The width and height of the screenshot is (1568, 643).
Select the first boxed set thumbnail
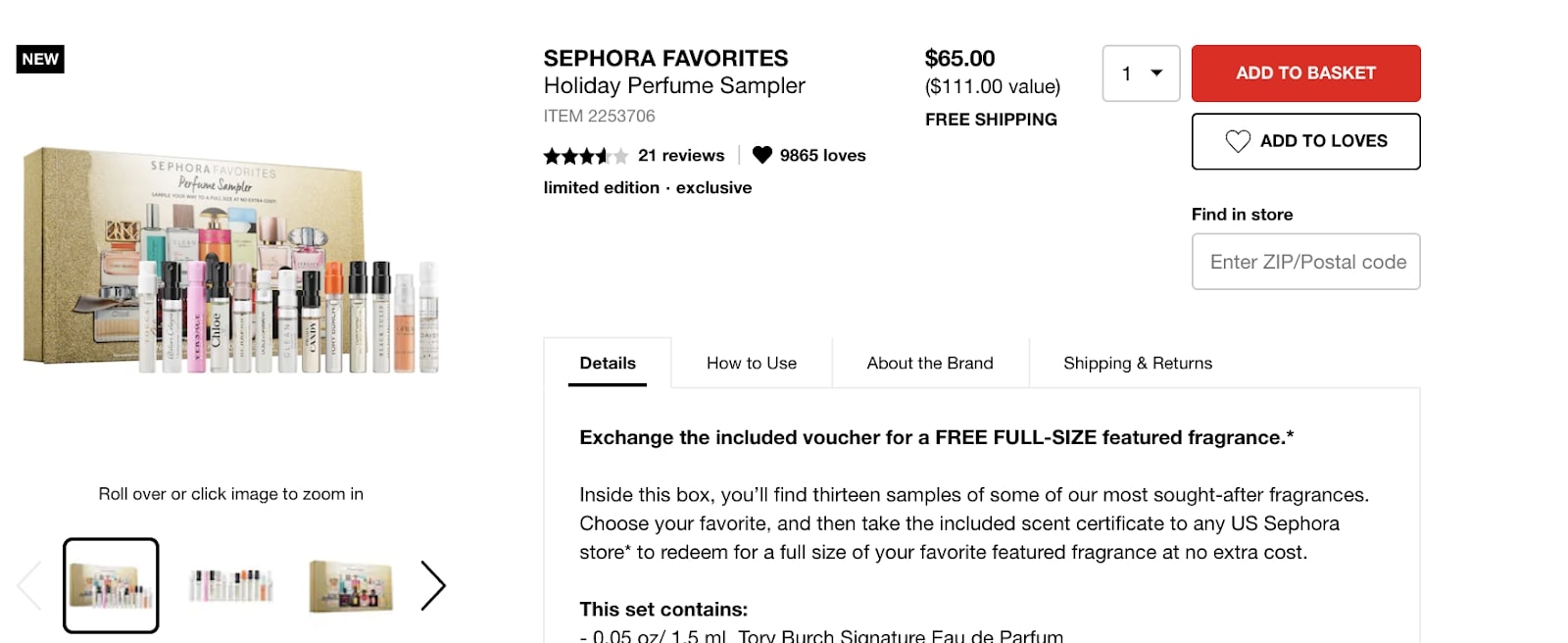pos(111,585)
